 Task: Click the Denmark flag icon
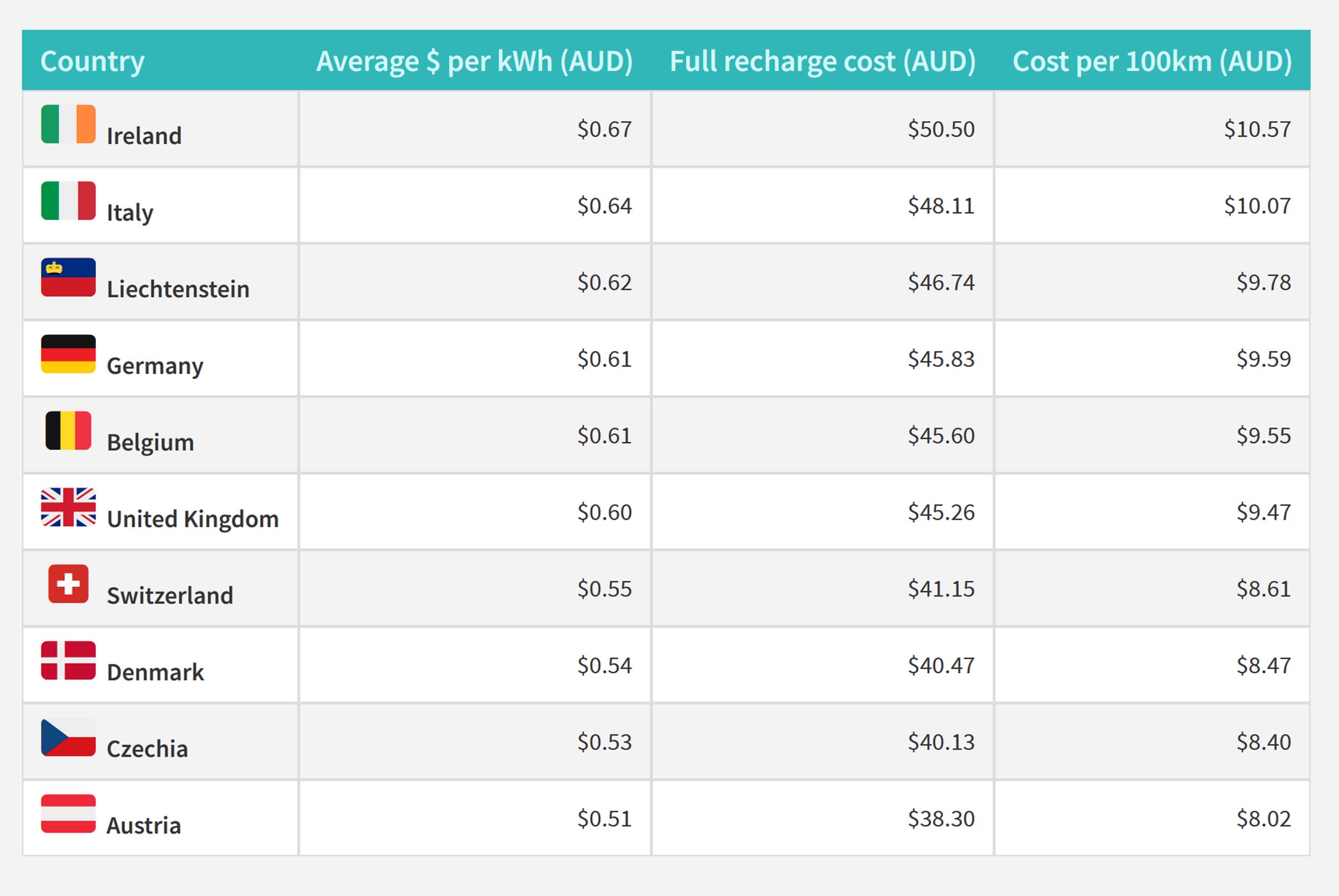click(x=68, y=660)
